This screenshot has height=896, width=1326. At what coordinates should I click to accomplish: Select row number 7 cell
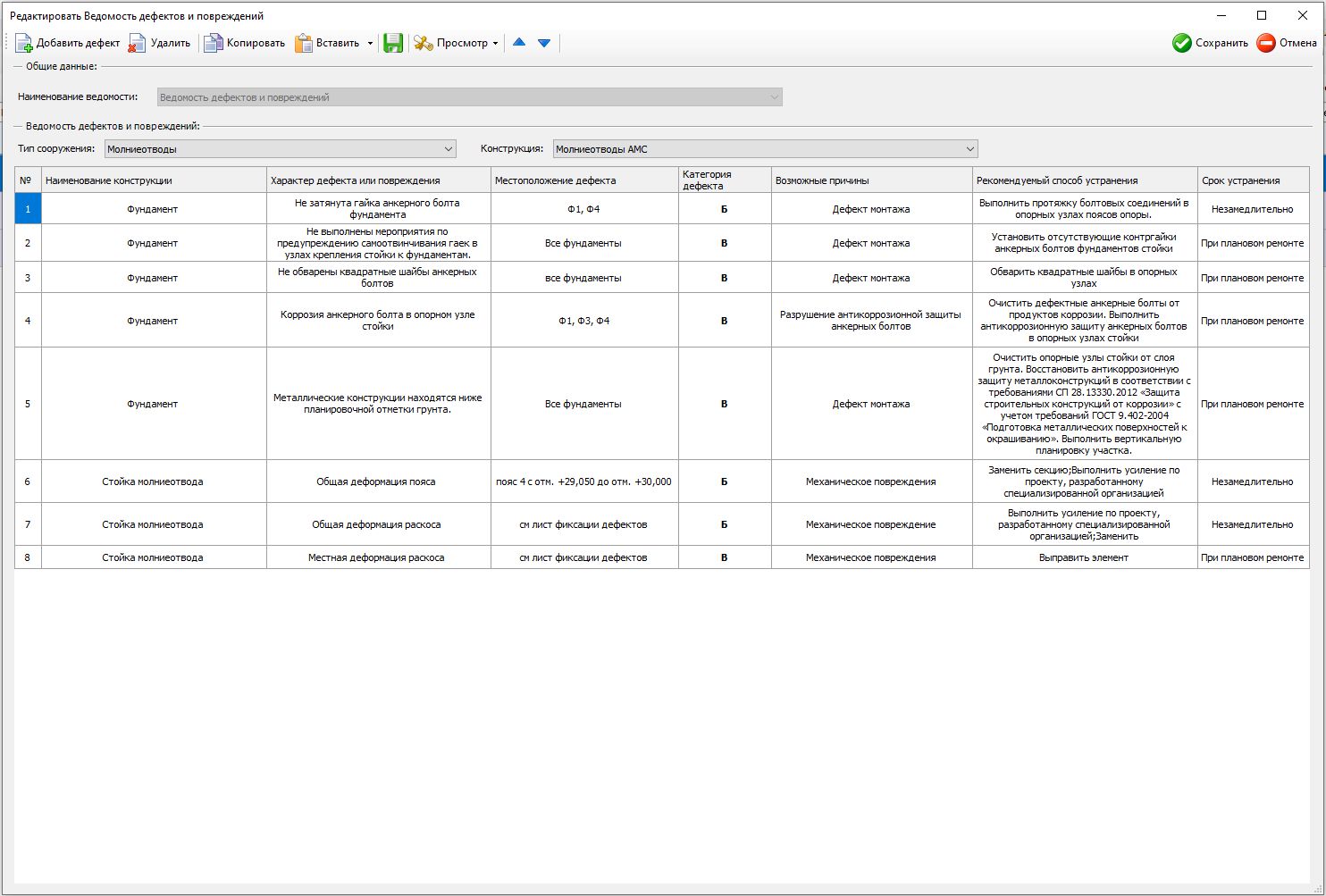click(28, 524)
